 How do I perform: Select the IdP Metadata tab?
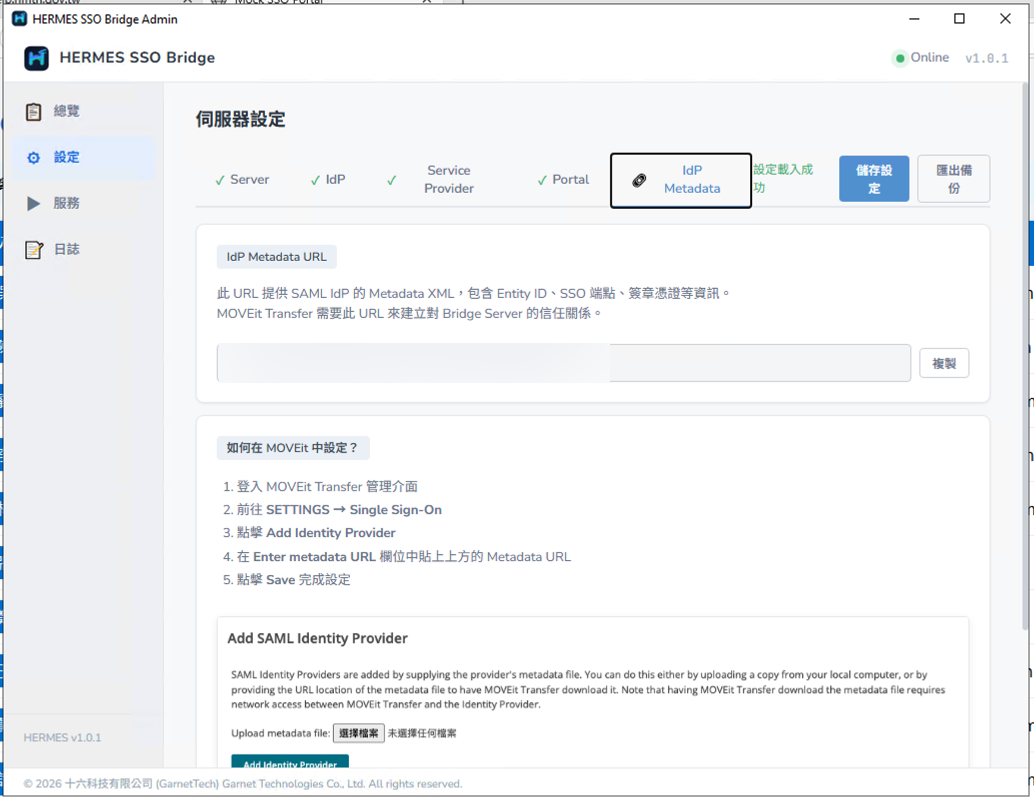(681, 181)
